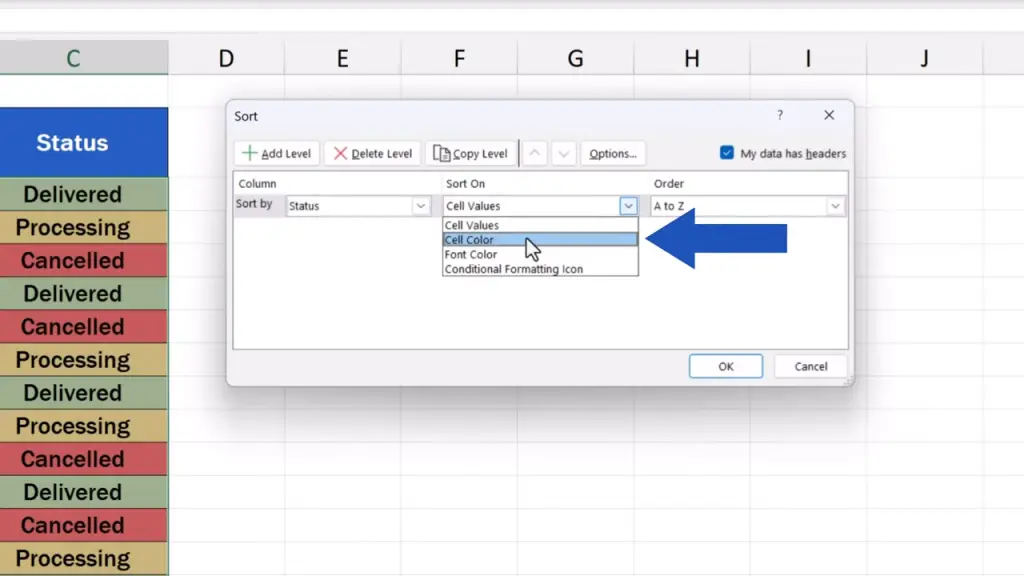This screenshot has width=1024, height=576.
Task: Toggle My data has headers checkbox
Action: coord(727,153)
